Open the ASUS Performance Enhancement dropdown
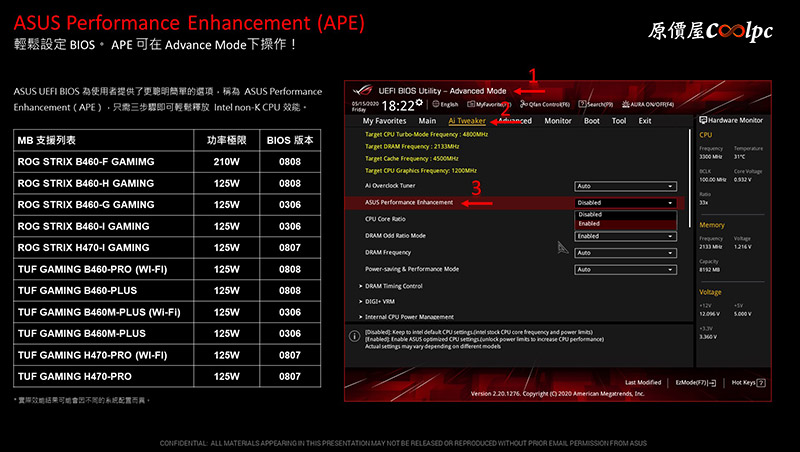Image resolution: width=800 pixels, height=452 pixels. pyautogui.click(x=626, y=203)
